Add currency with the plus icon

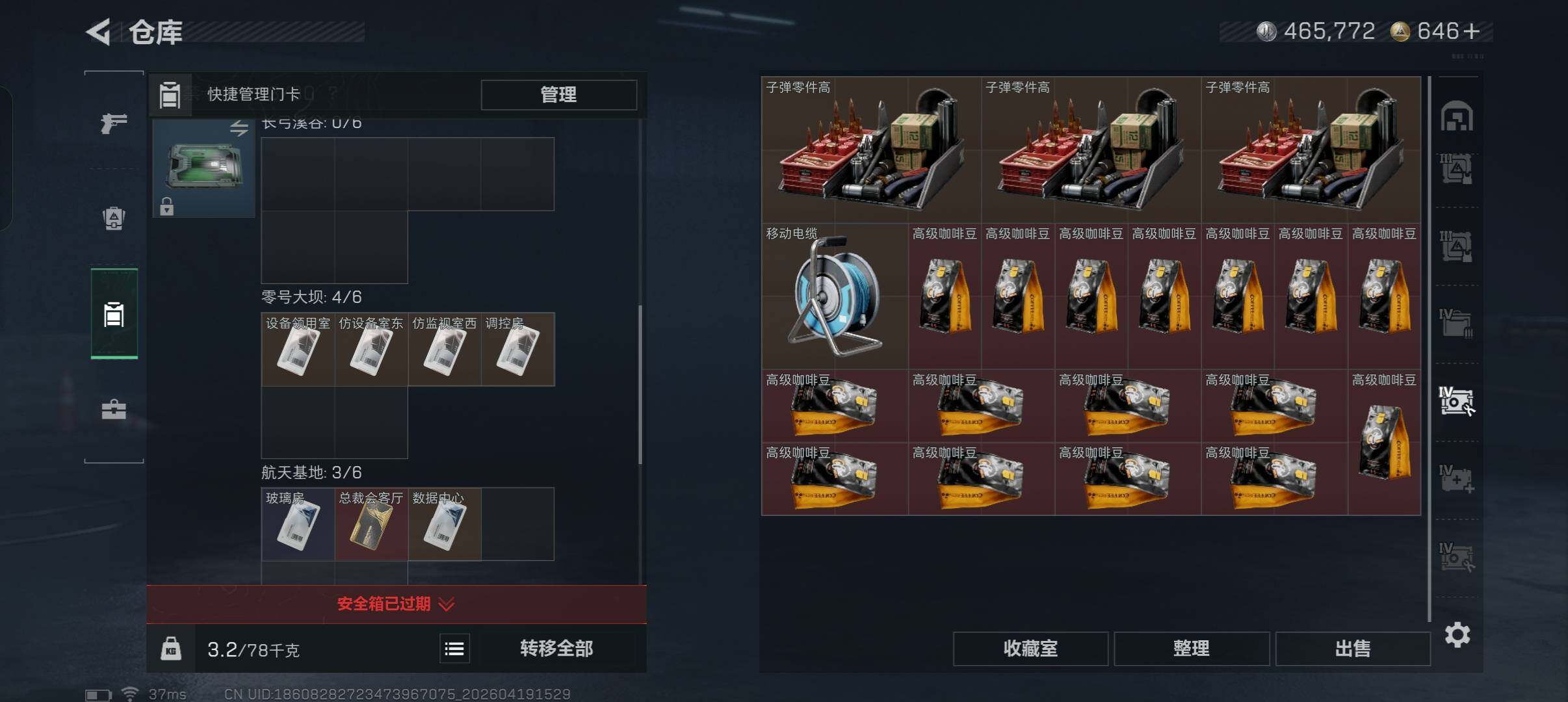[x=1472, y=31]
